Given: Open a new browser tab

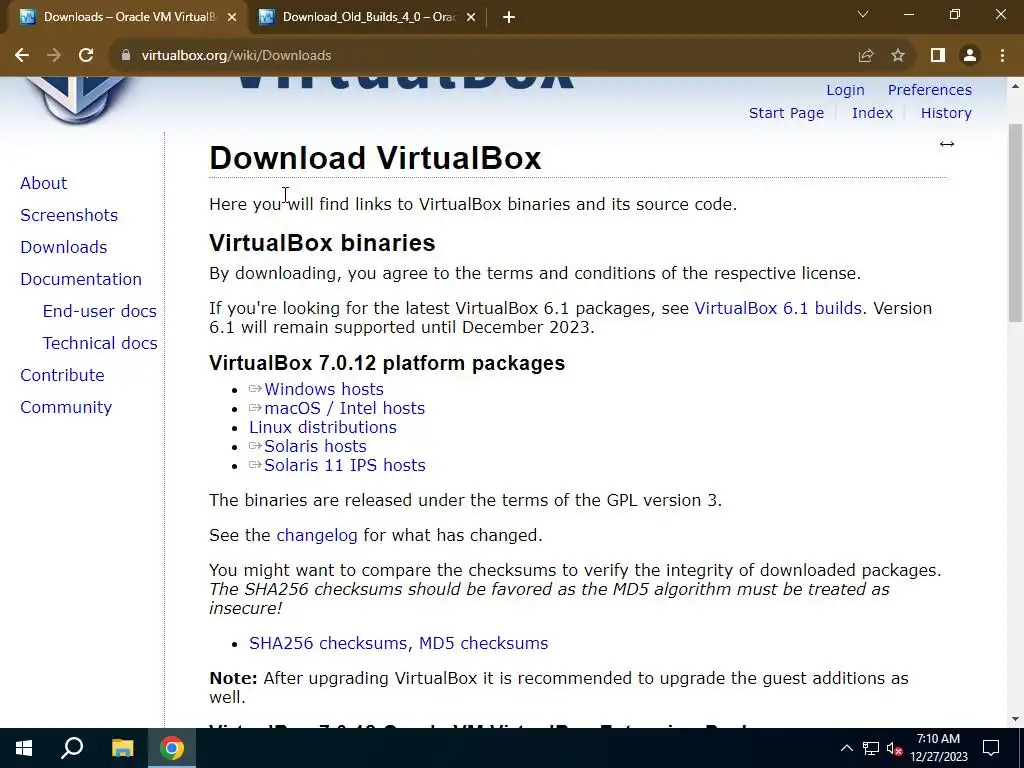Looking at the screenshot, I should click(x=509, y=17).
